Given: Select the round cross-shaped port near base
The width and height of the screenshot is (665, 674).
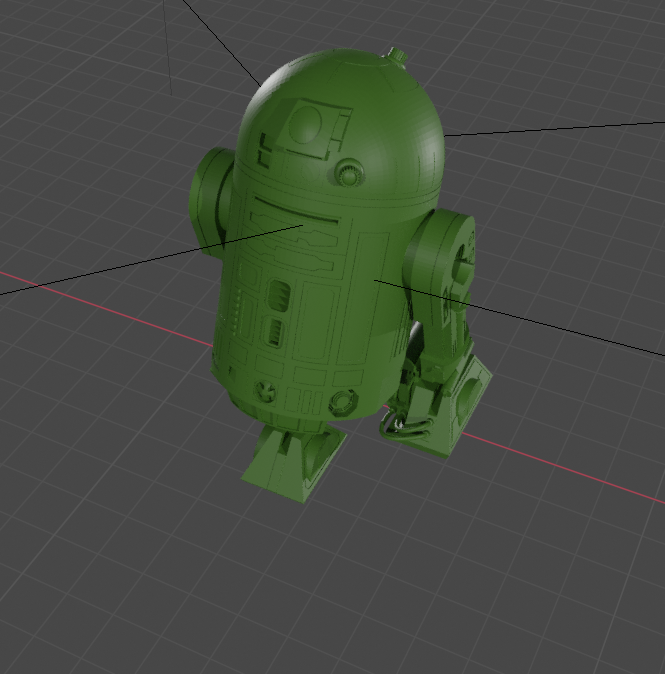Looking at the screenshot, I should (x=265, y=391).
